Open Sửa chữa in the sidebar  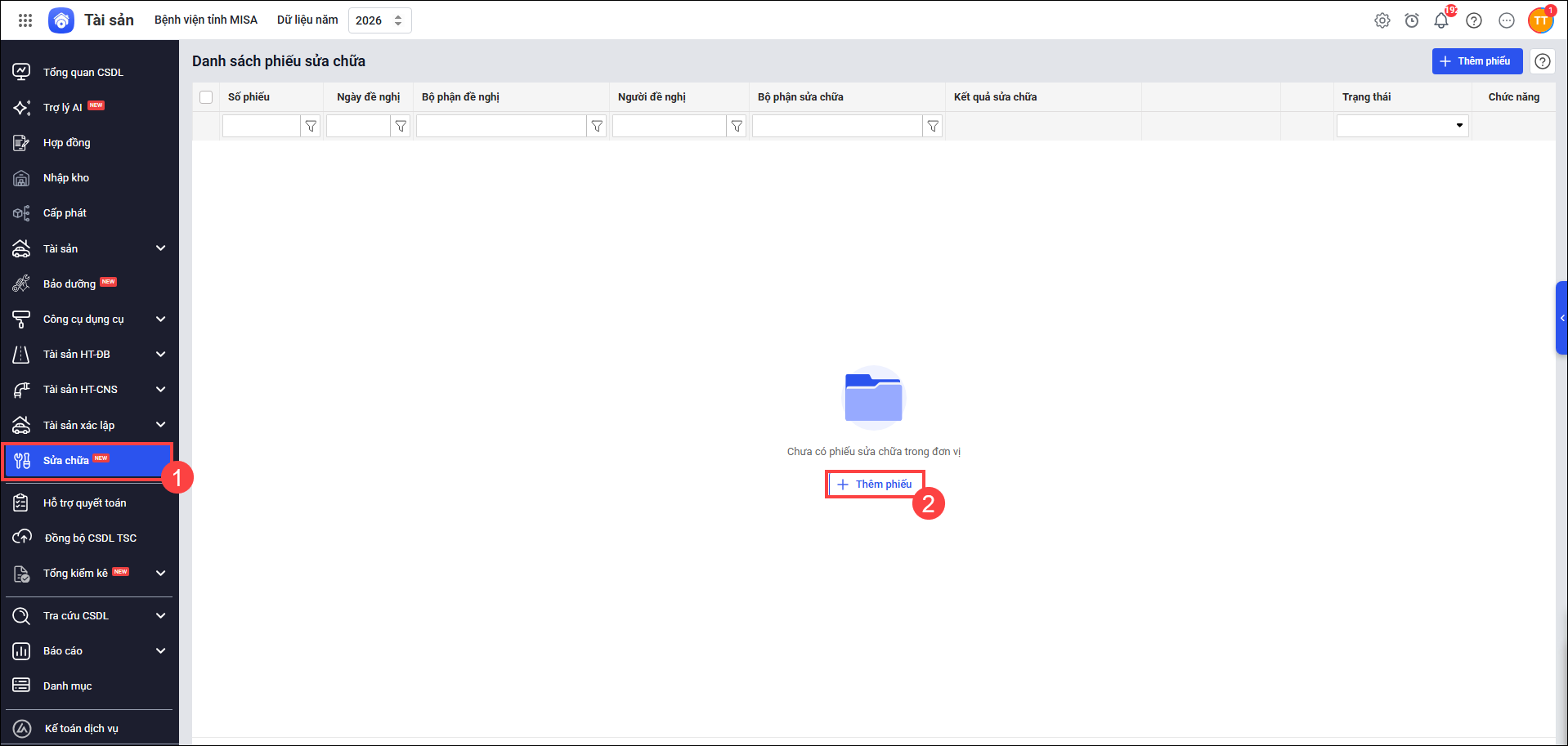(87, 461)
